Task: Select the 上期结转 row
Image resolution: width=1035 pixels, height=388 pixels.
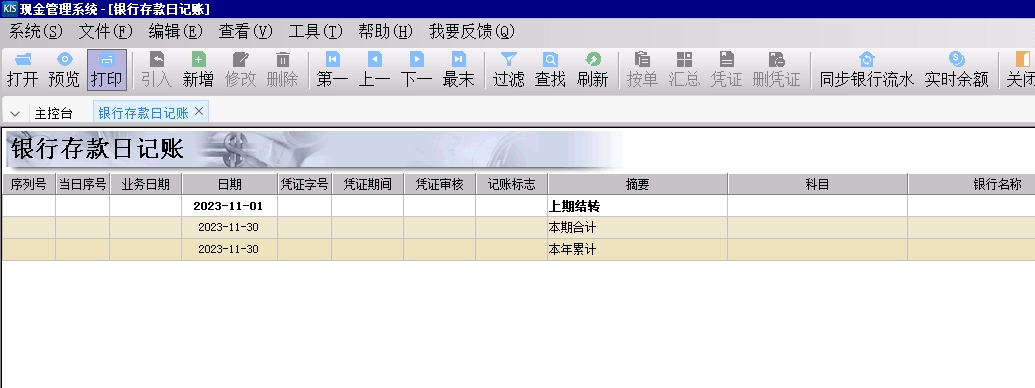Action: 518,206
